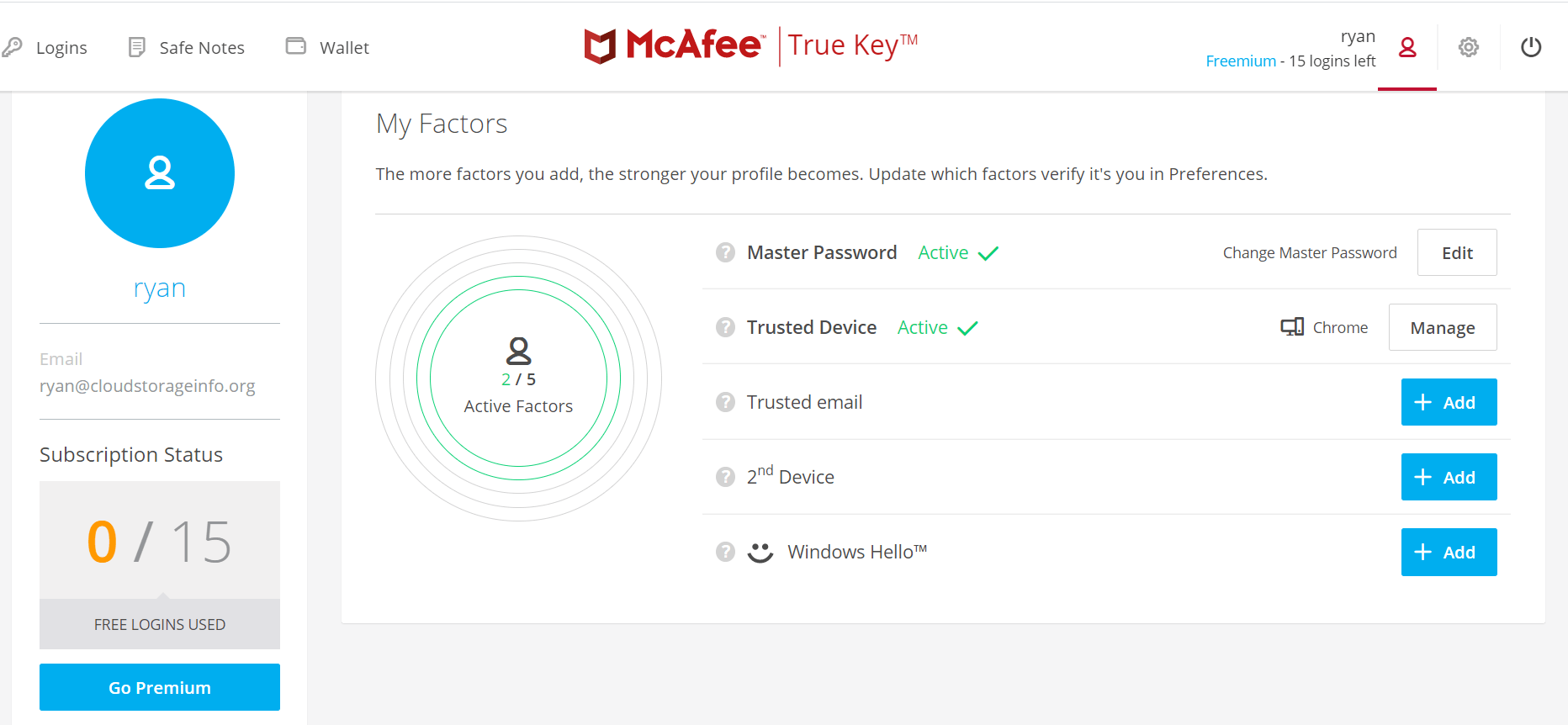Click the Trusted email help question mark
Image resolution: width=1568 pixels, height=725 pixels.
(725, 402)
